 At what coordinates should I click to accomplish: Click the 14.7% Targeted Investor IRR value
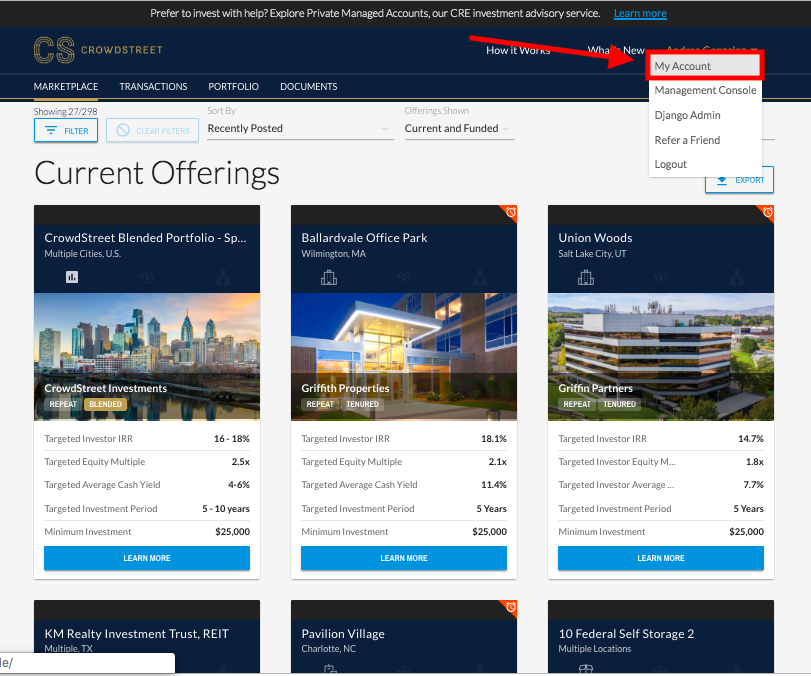(x=750, y=439)
